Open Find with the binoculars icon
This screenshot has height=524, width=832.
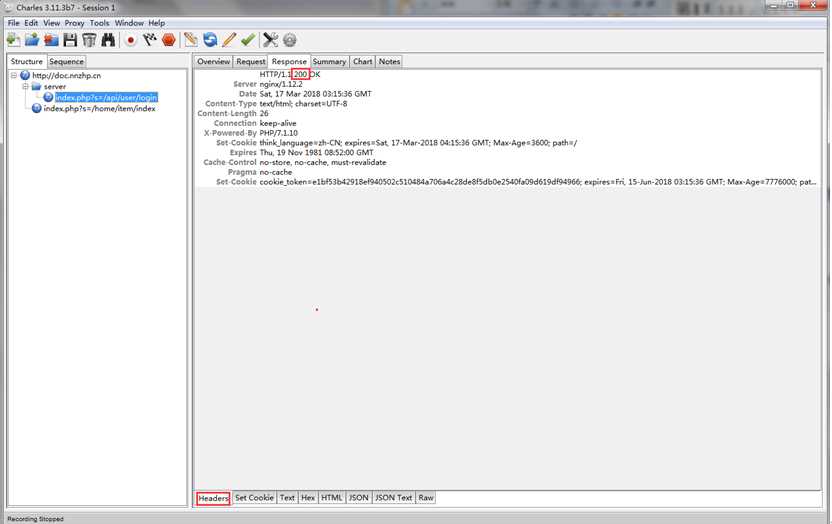(108, 40)
